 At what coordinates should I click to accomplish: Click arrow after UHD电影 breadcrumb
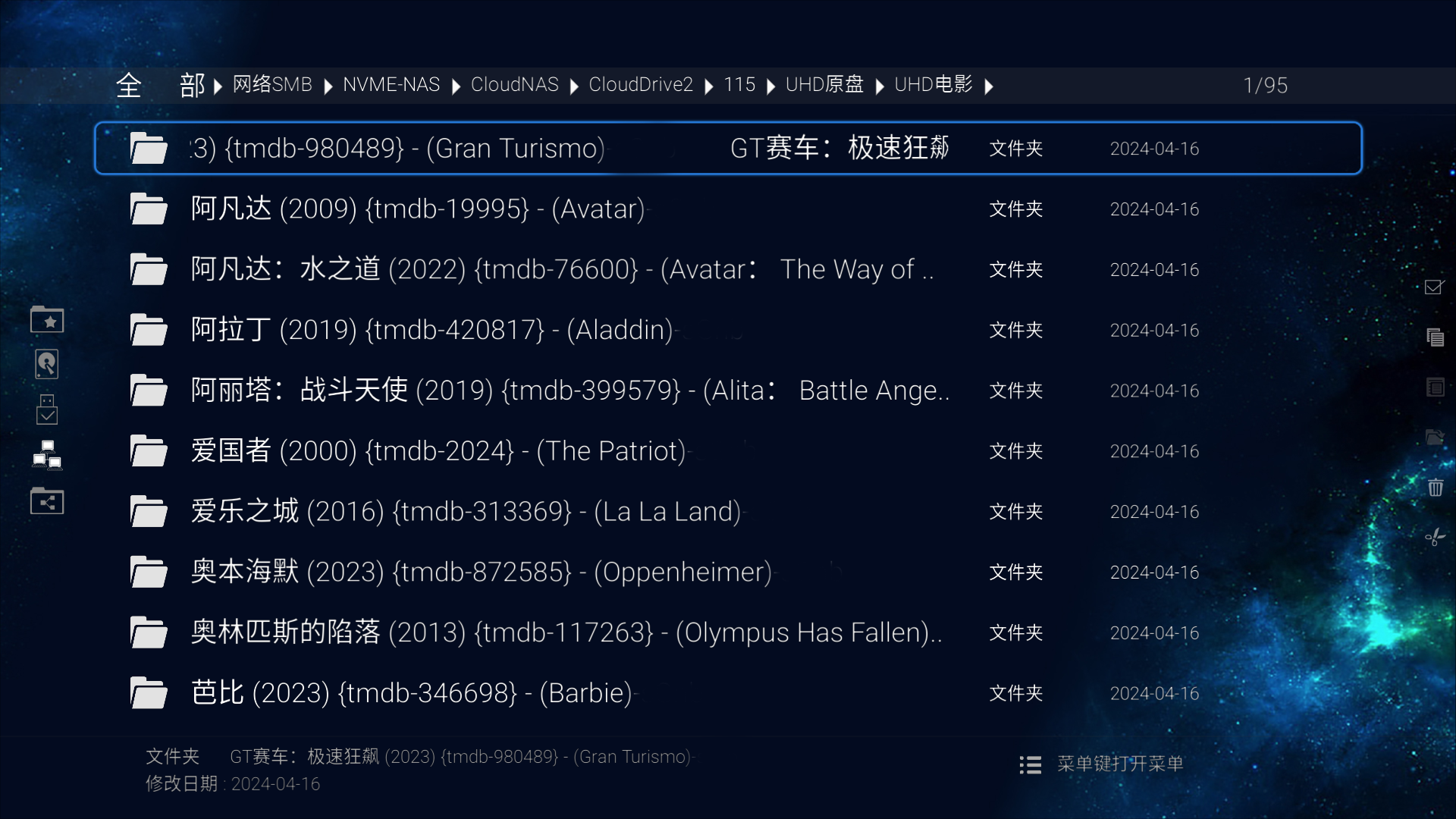tap(989, 86)
